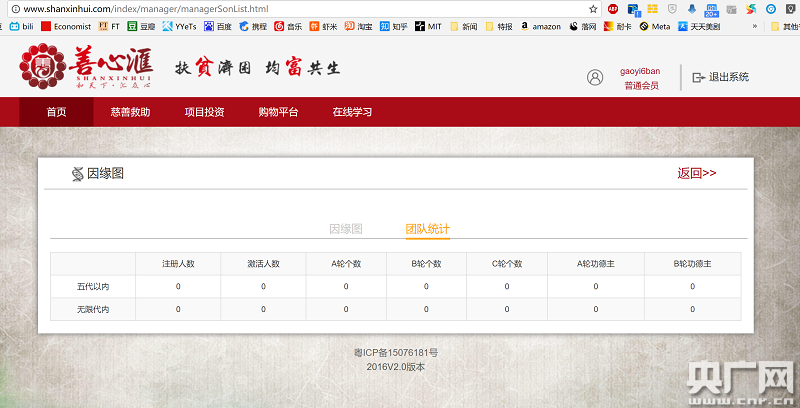Open the MIT bookmark
The height and width of the screenshot is (408, 800).
click(427, 27)
